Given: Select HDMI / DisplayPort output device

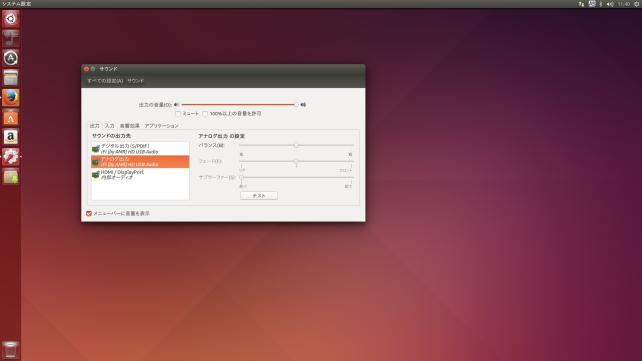Looking at the screenshot, I should tap(140, 175).
